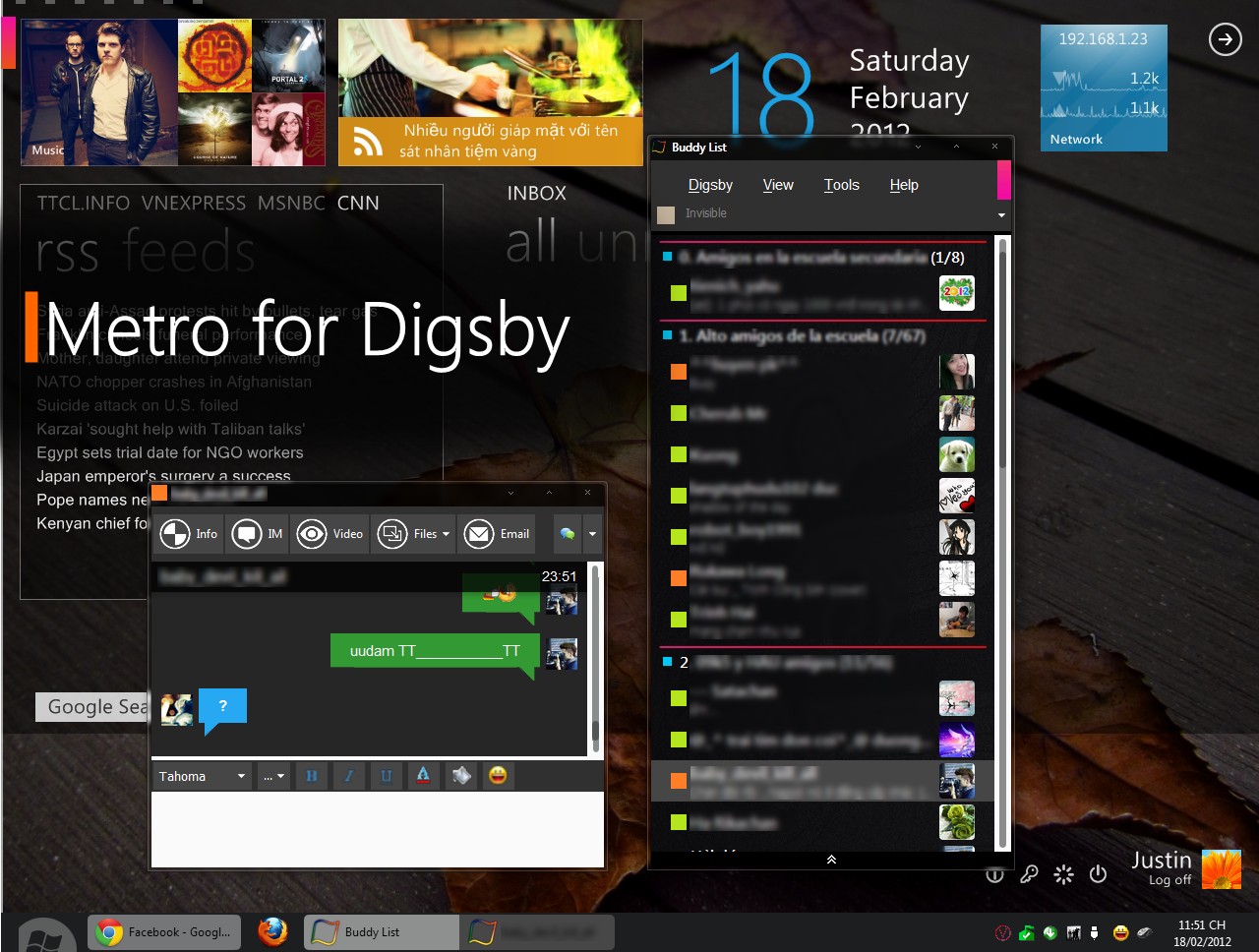Click the power icon beside Log off
This screenshot has height=952, width=1259.
pos(1099,874)
